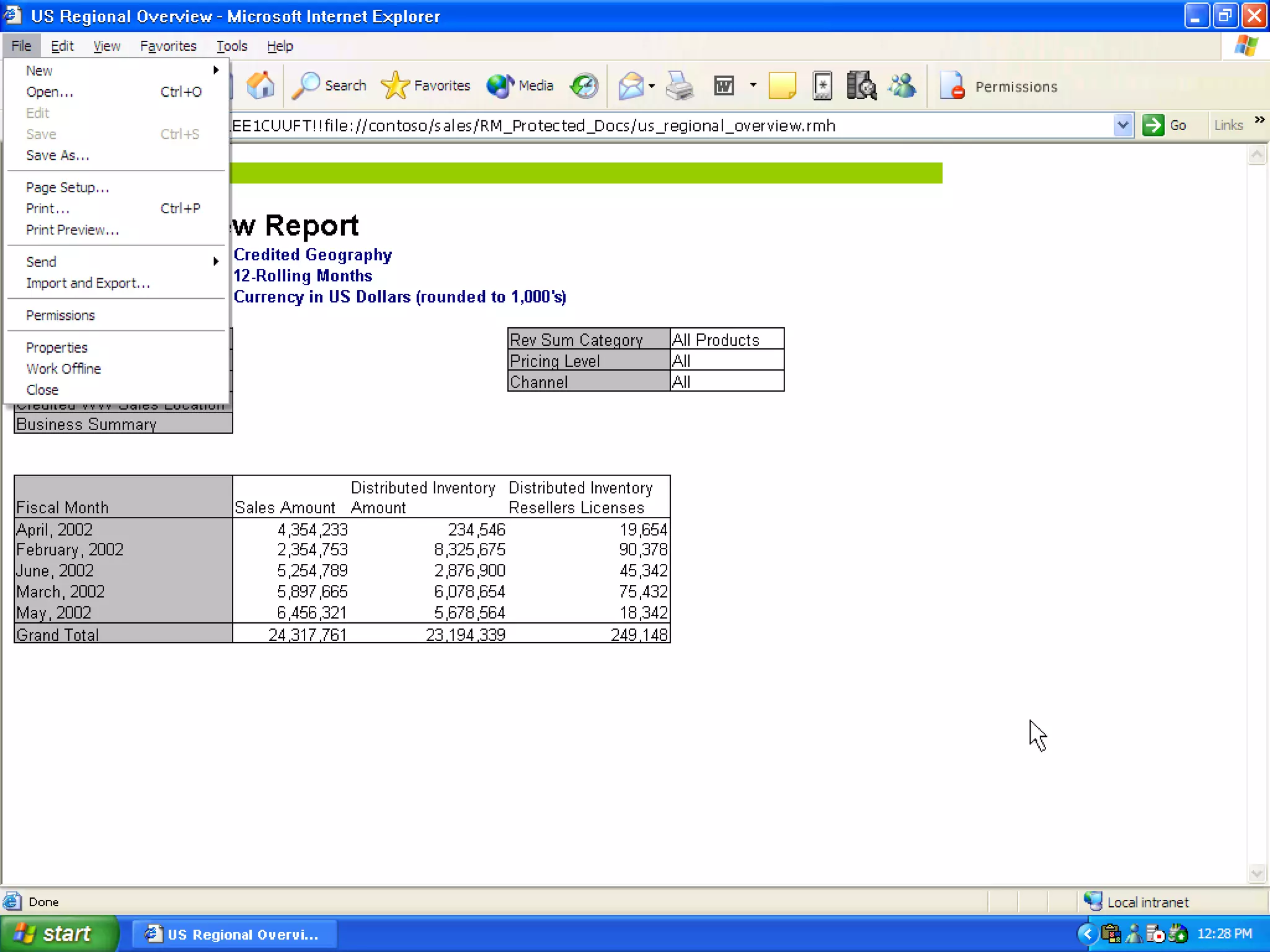This screenshot has height=952, width=1270.
Task: Click the Start button on taskbar
Action: click(x=59, y=933)
